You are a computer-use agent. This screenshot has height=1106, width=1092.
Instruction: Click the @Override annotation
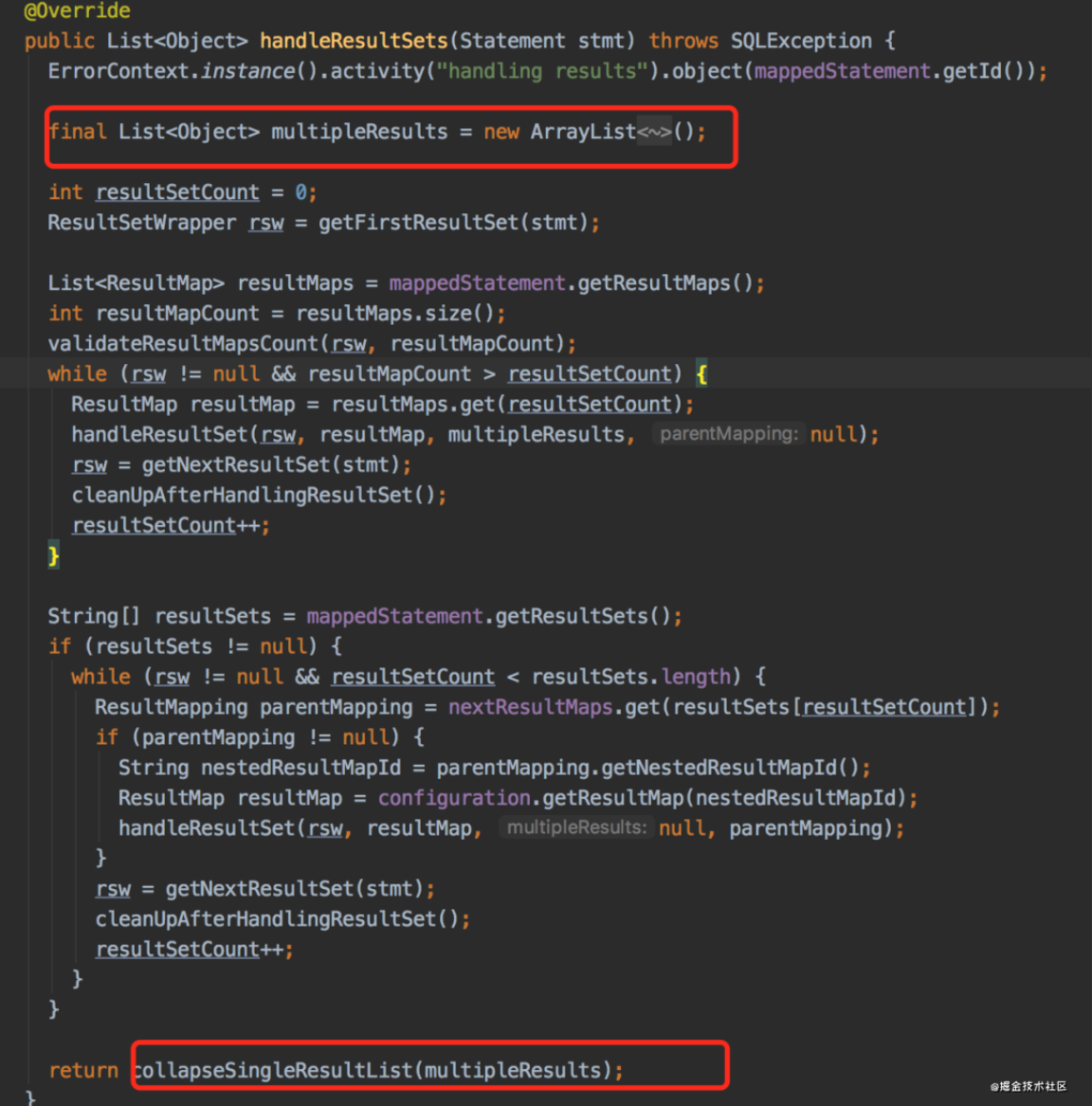[x=78, y=10]
